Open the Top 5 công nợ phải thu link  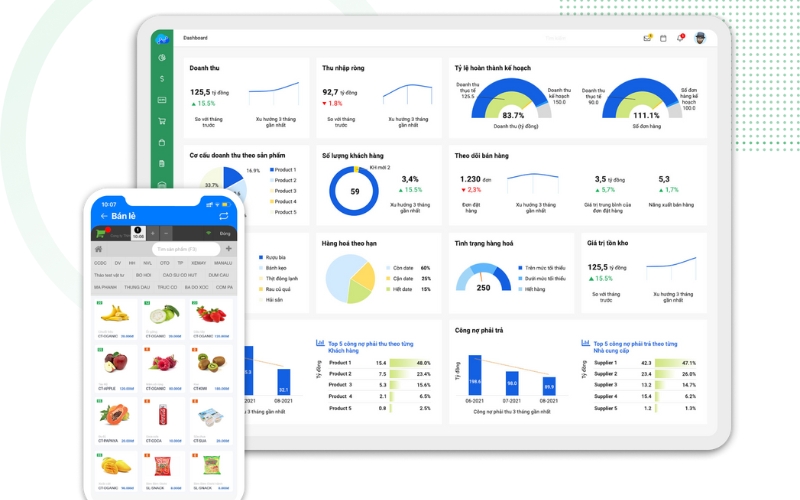pyautogui.click(x=371, y=347)
